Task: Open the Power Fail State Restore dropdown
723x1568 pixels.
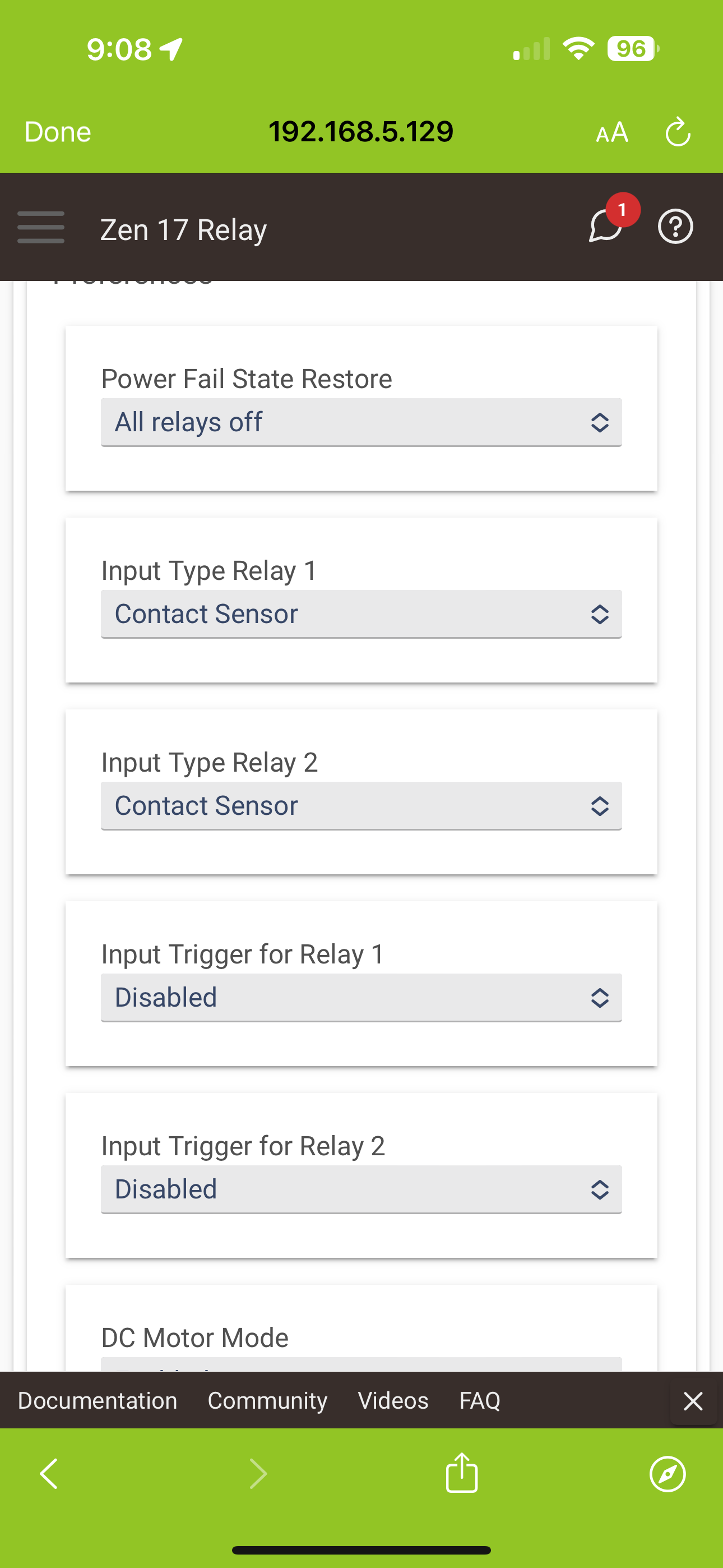Action: pos(361,422)
